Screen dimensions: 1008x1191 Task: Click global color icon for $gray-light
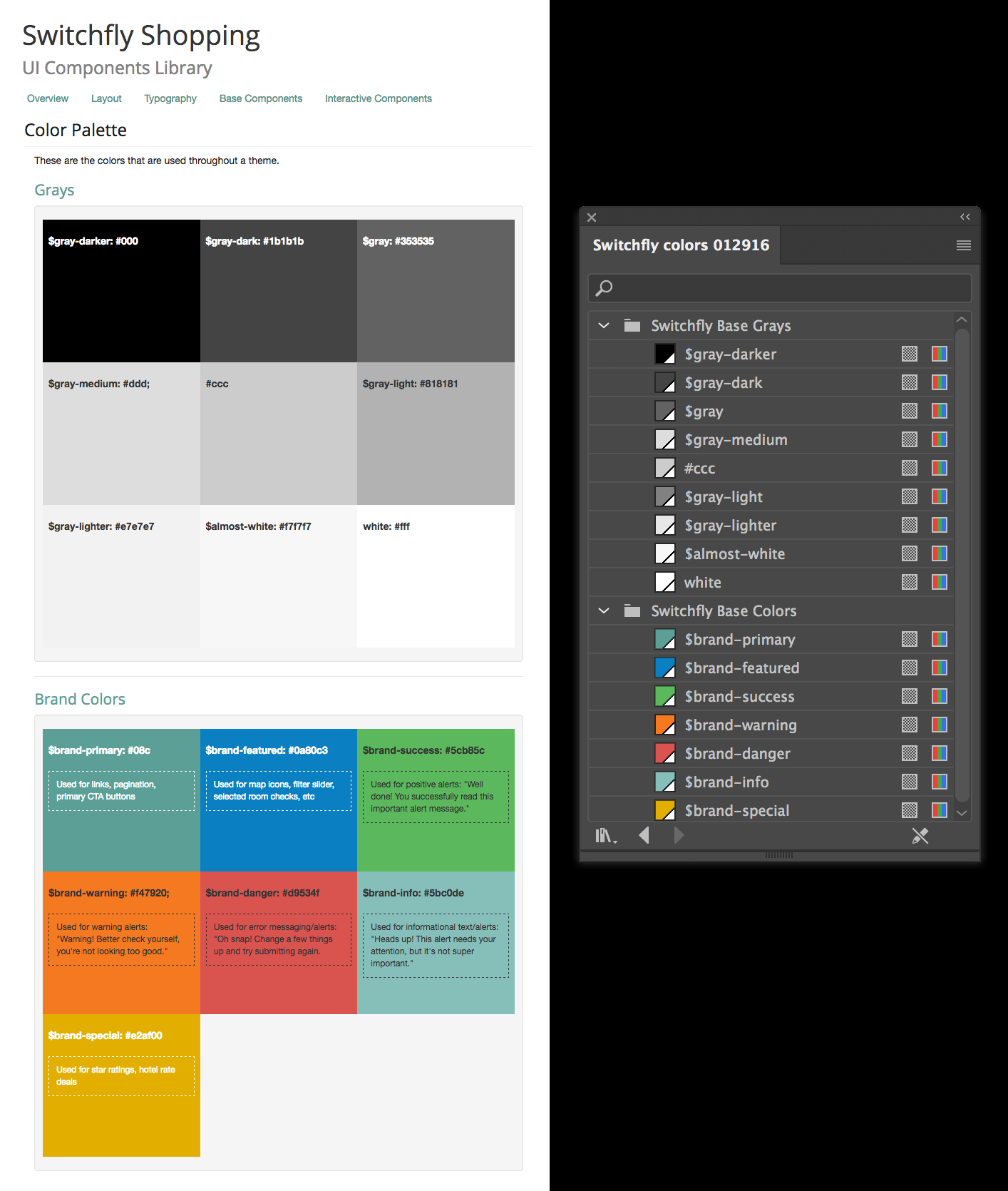910,496
